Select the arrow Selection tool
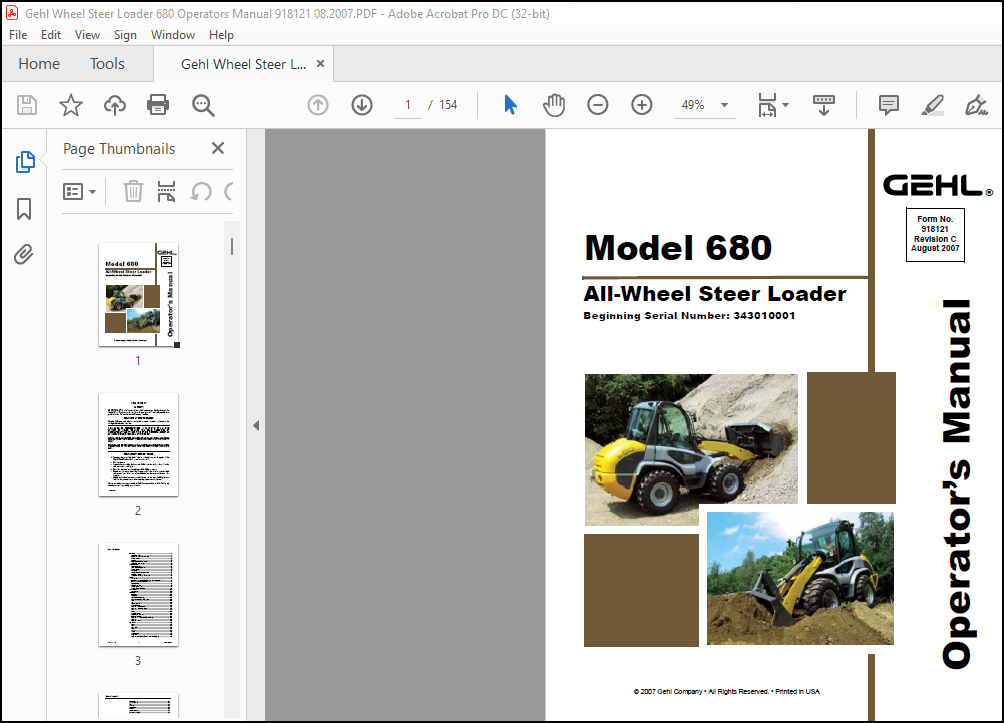This screenshot has width=1004, height=723. pyautogui.click(x=510, y=105)
